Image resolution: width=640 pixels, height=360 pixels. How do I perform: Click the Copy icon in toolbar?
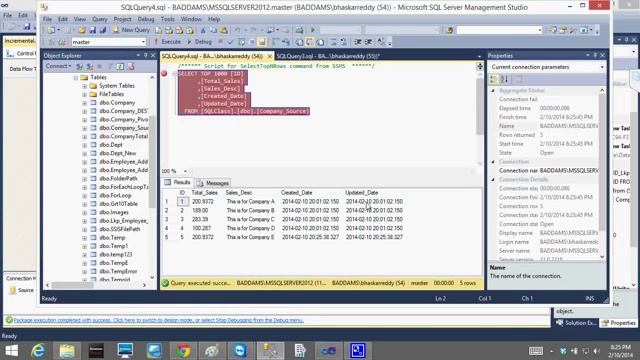click(x=213, y=30)
